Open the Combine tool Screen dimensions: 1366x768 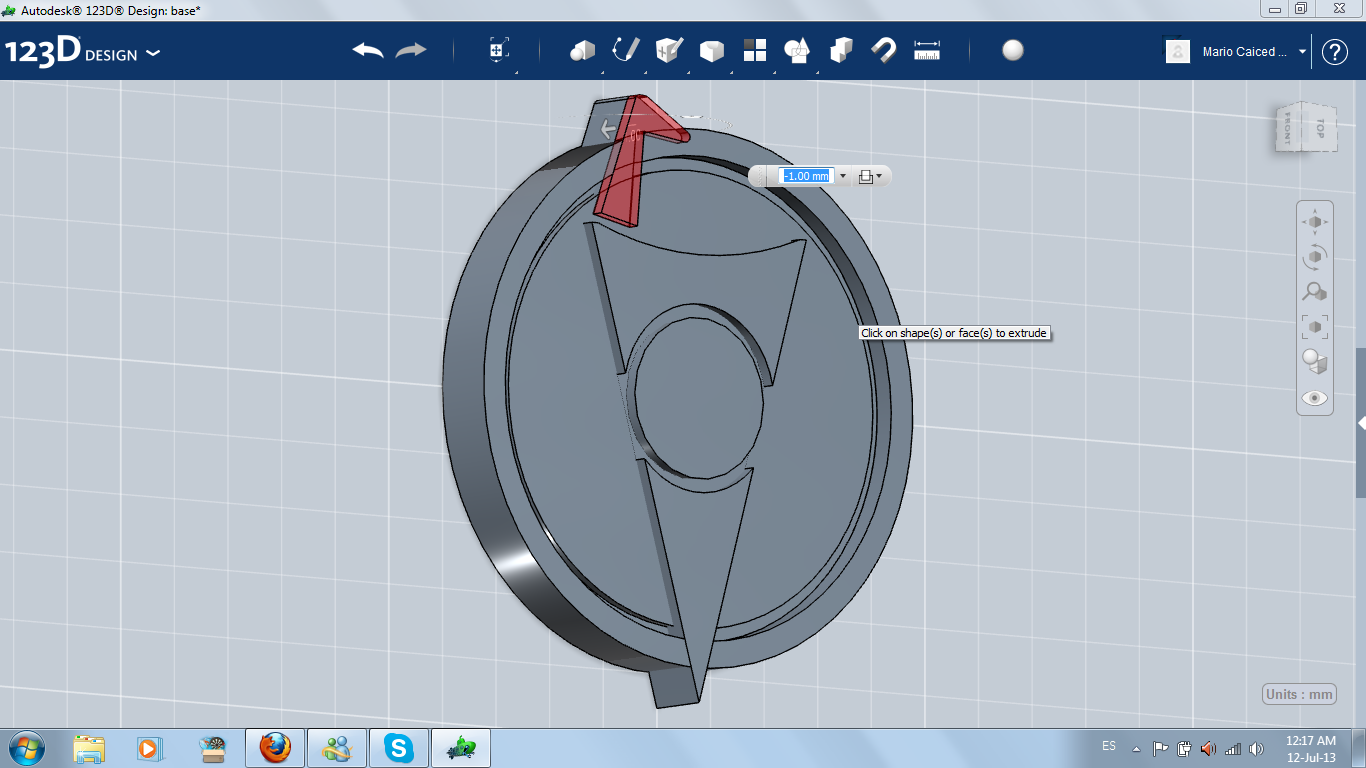[841, 50]
